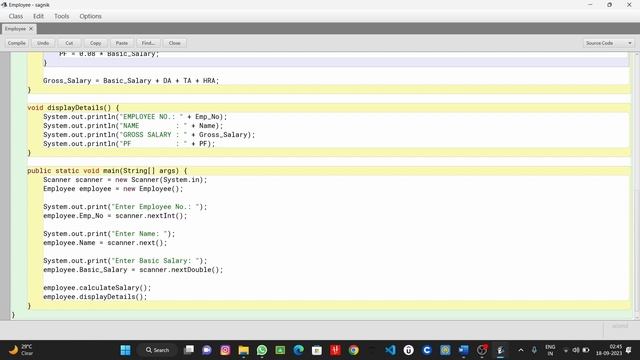Click the 'Enter Basic Salary' print line

coord(125,261)
